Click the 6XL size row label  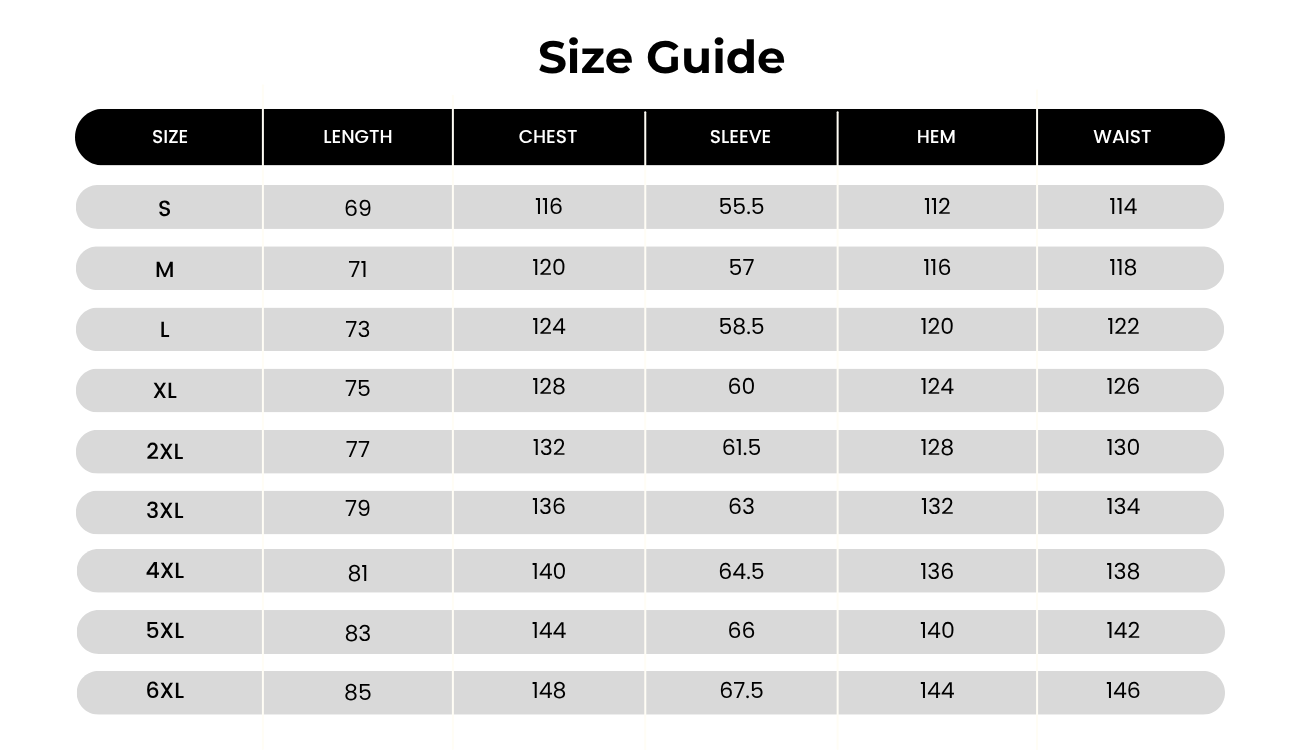[x=165, y=691]
